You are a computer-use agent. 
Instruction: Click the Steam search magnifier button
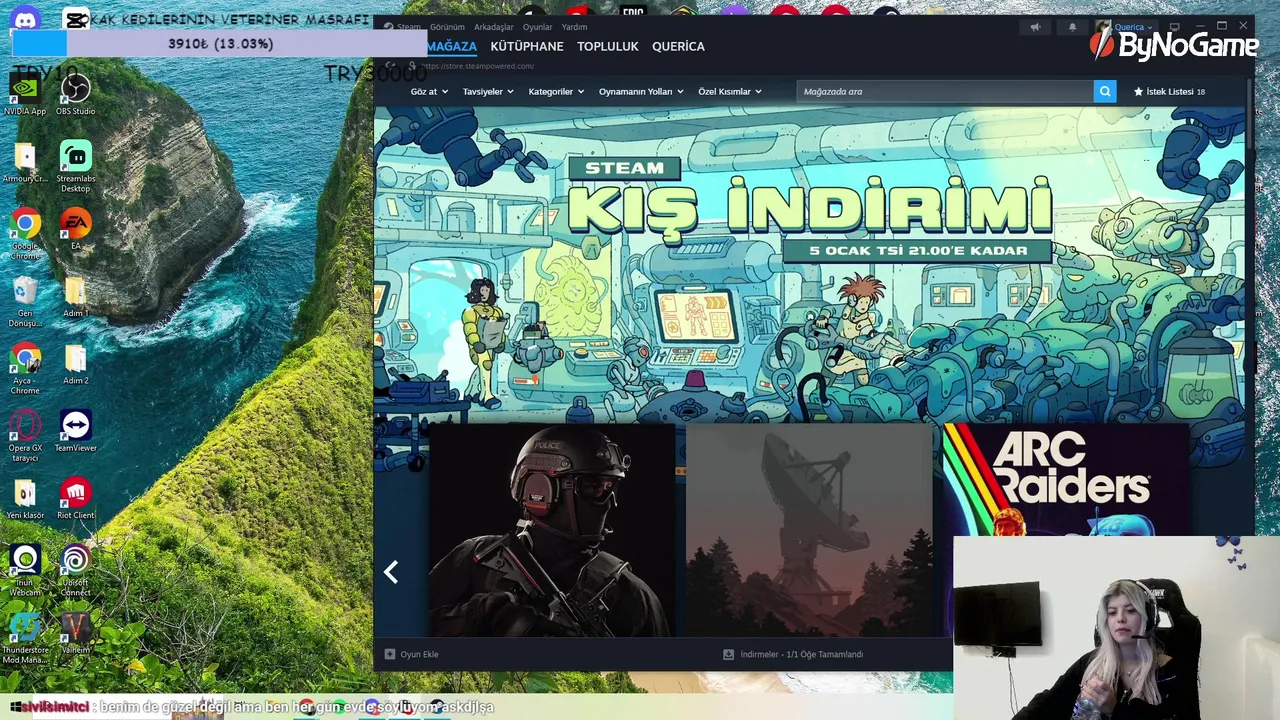pos(1105,91)
